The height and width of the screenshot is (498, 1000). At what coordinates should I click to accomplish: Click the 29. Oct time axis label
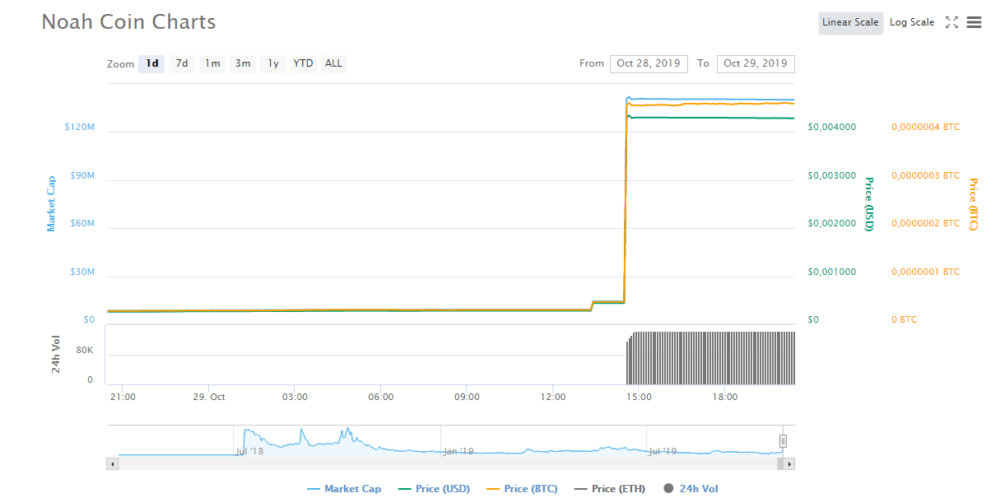point(209,397)
